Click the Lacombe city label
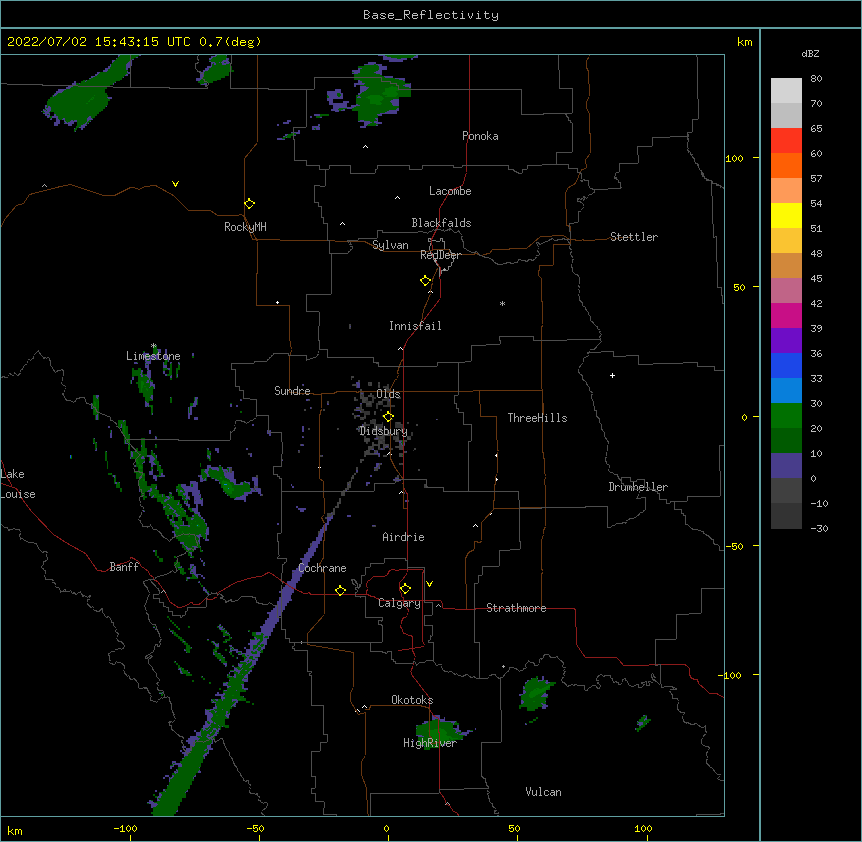 pos(450,191)
